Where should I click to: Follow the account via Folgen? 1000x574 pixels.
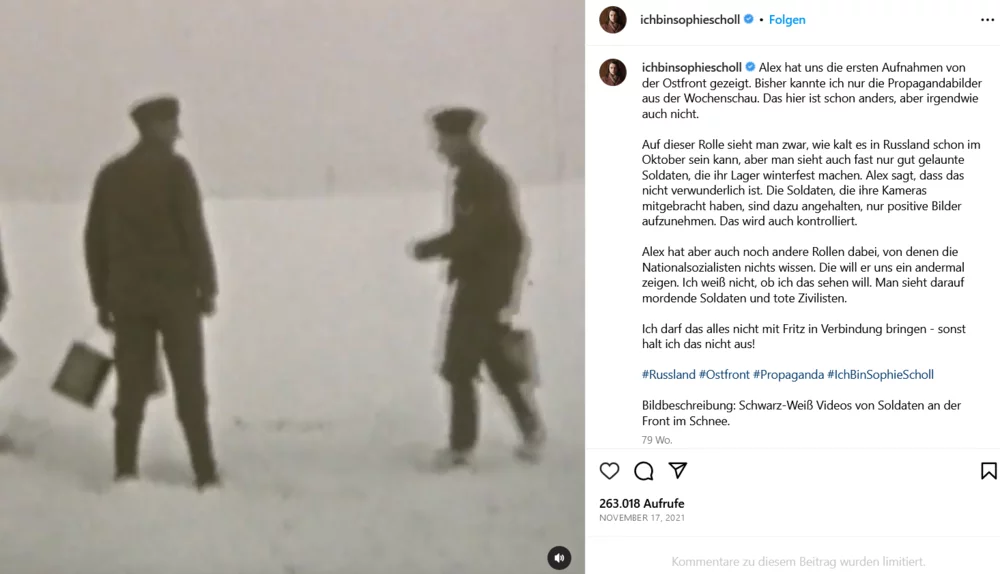point(787,20)
